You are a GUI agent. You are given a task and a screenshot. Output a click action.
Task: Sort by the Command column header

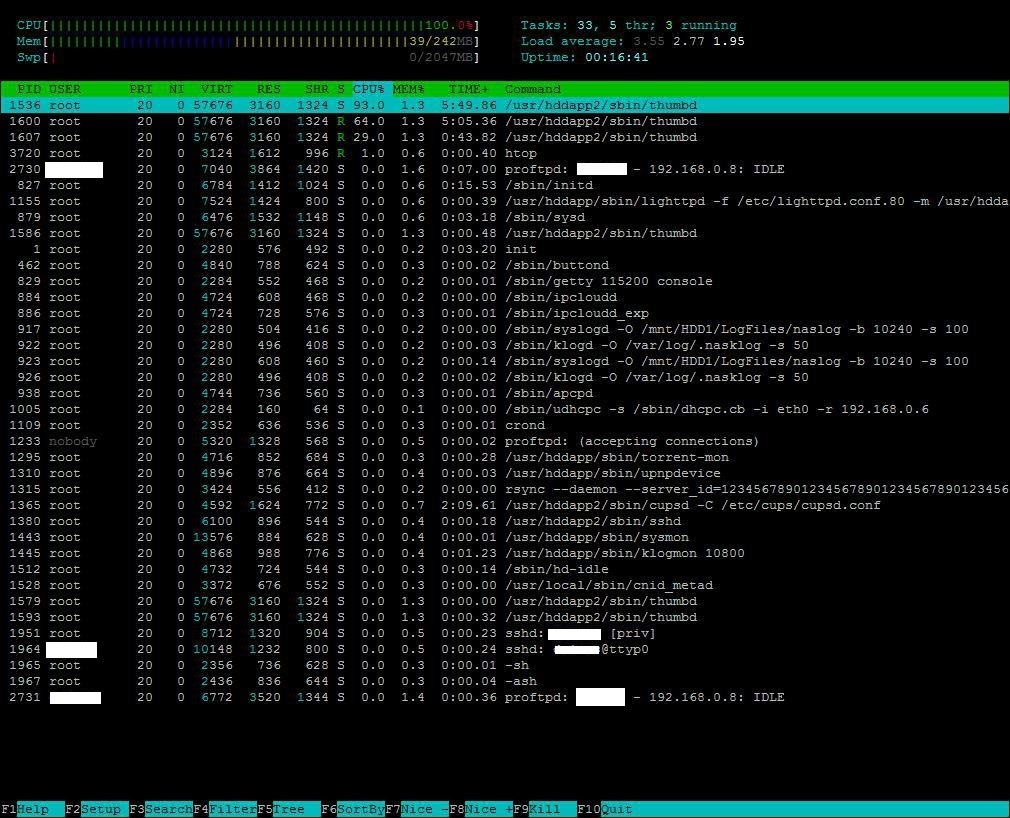coord(533,89)
